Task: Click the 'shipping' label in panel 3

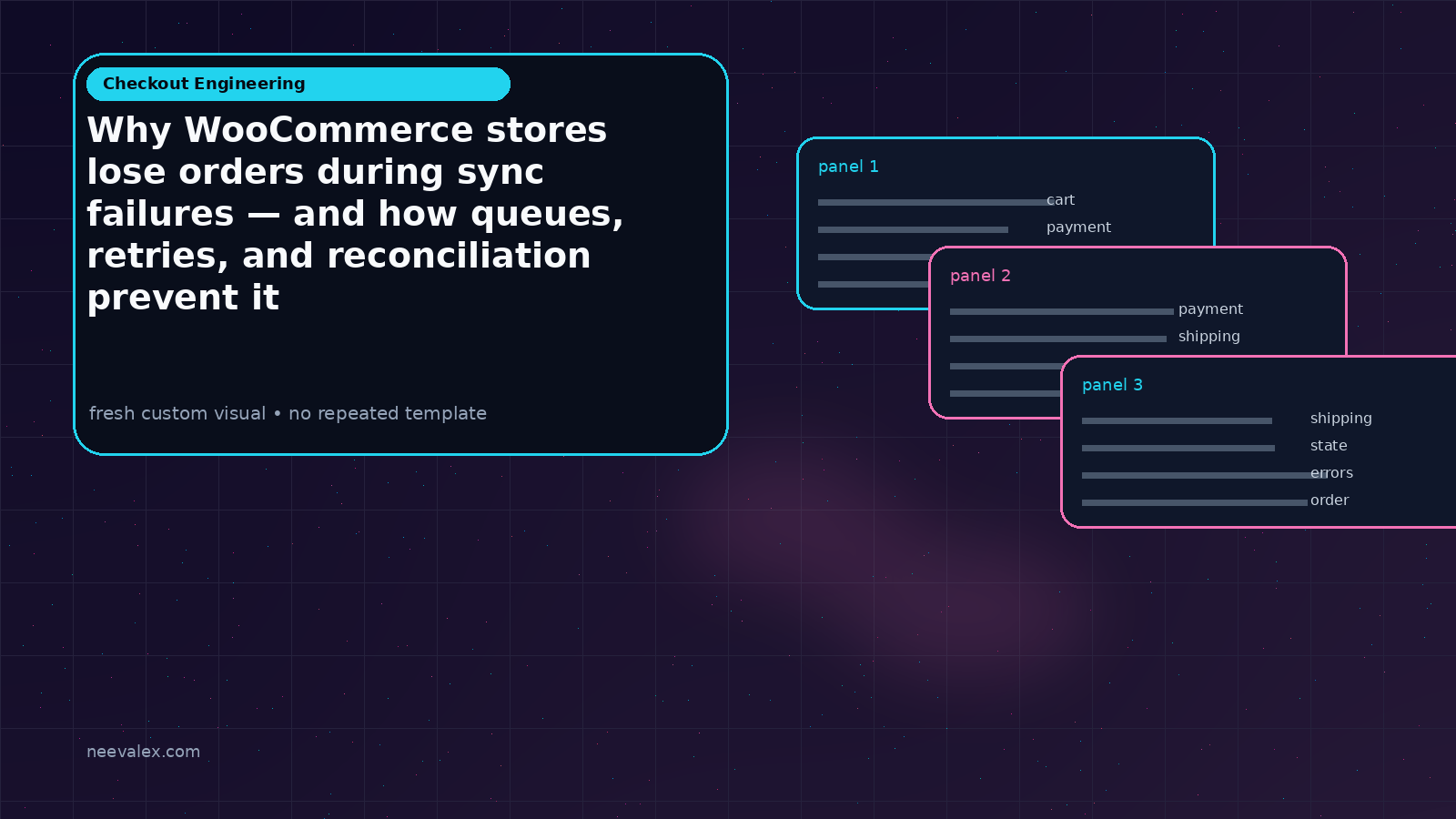Action: pos(1340,419)
